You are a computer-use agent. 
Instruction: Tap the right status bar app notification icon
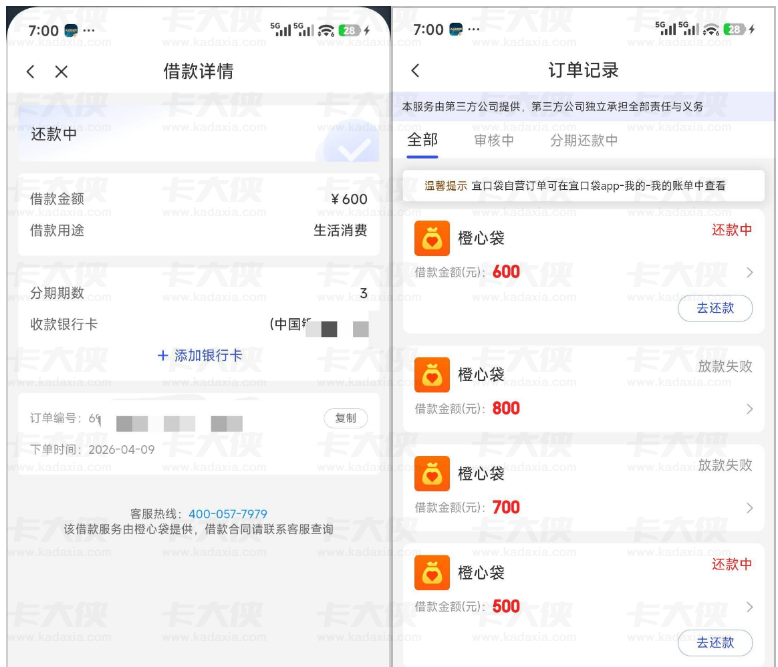(x=456, y=29)
